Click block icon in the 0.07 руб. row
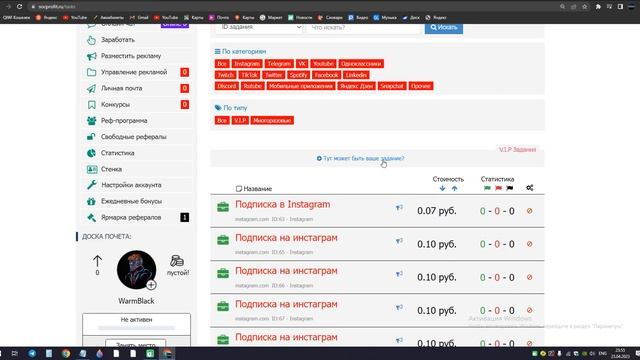 click(x=529, y=211)
